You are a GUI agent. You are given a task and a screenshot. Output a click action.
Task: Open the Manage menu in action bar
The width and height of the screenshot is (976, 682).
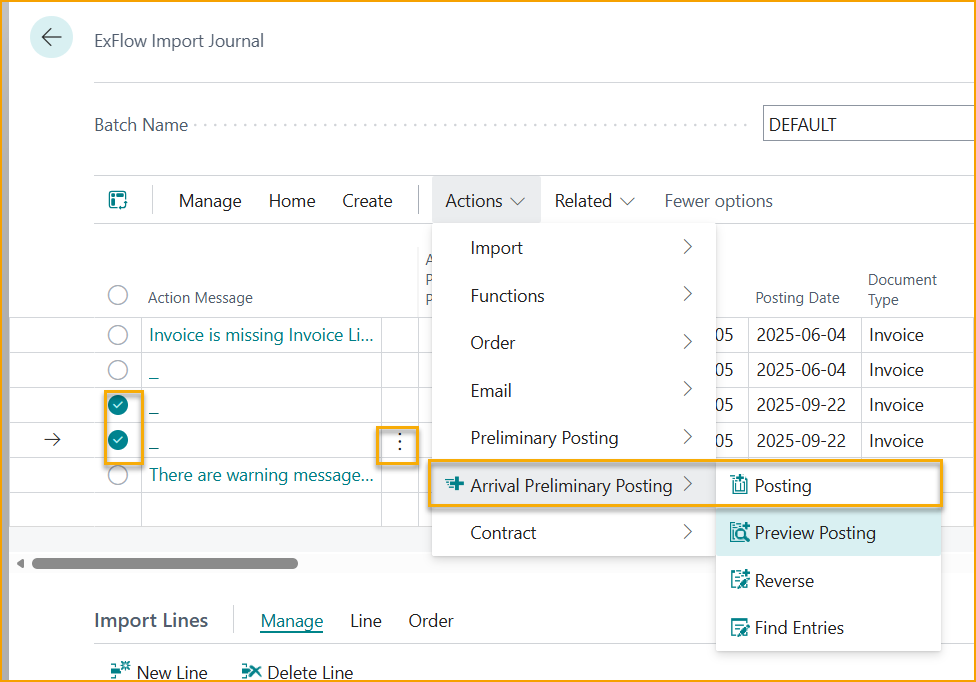(x=210, y=200)
